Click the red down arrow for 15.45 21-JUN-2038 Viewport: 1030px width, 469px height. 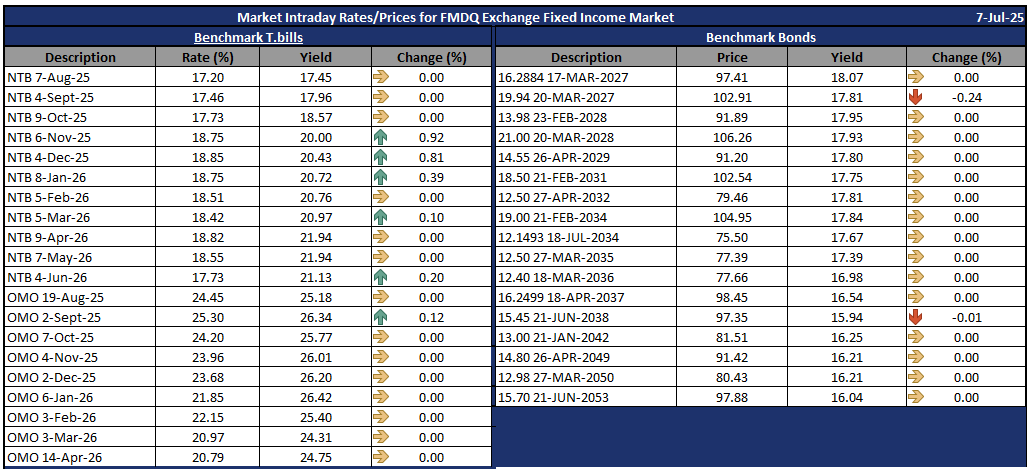point(915,317)
